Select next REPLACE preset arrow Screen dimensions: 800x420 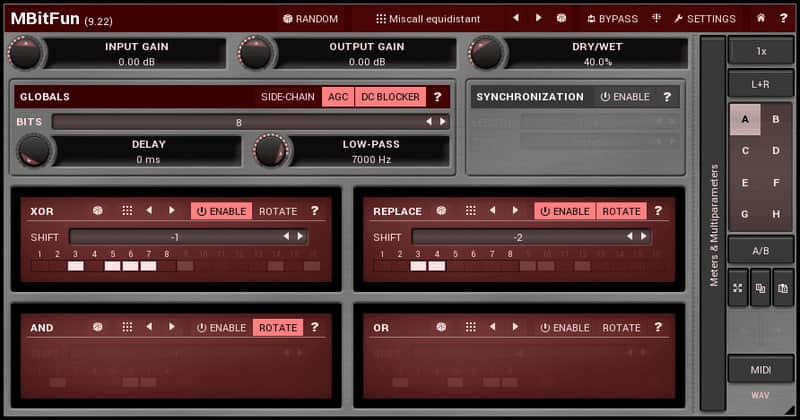[515, 210]
